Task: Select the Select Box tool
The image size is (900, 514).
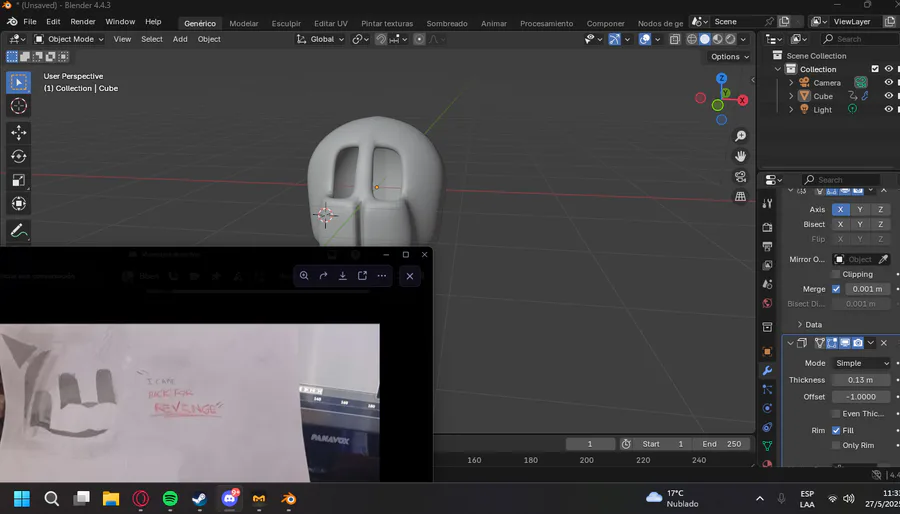Action: [x=18, y=83]
